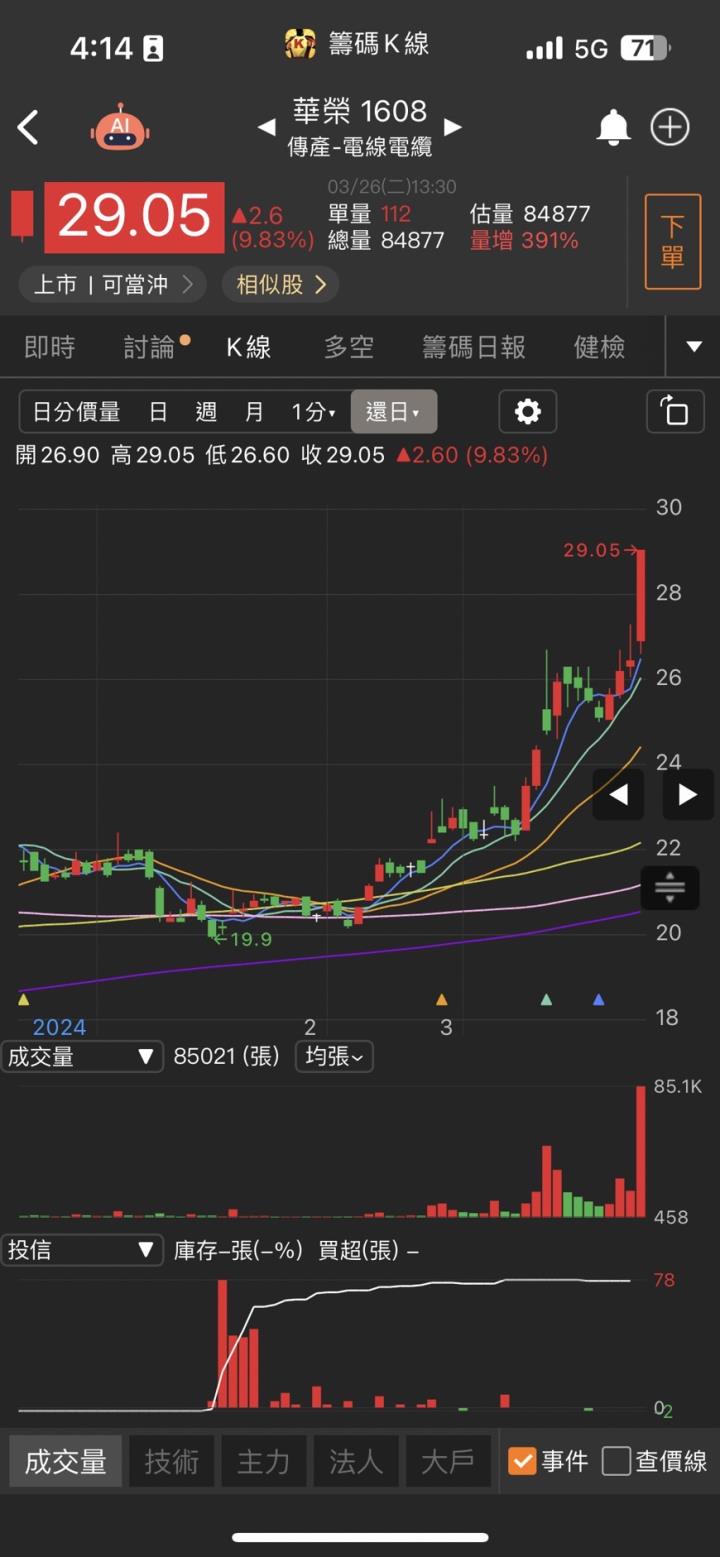Open the 均張 dropdown
The width and height of the screenshot is (720, 1557).
pos(334,1056)
